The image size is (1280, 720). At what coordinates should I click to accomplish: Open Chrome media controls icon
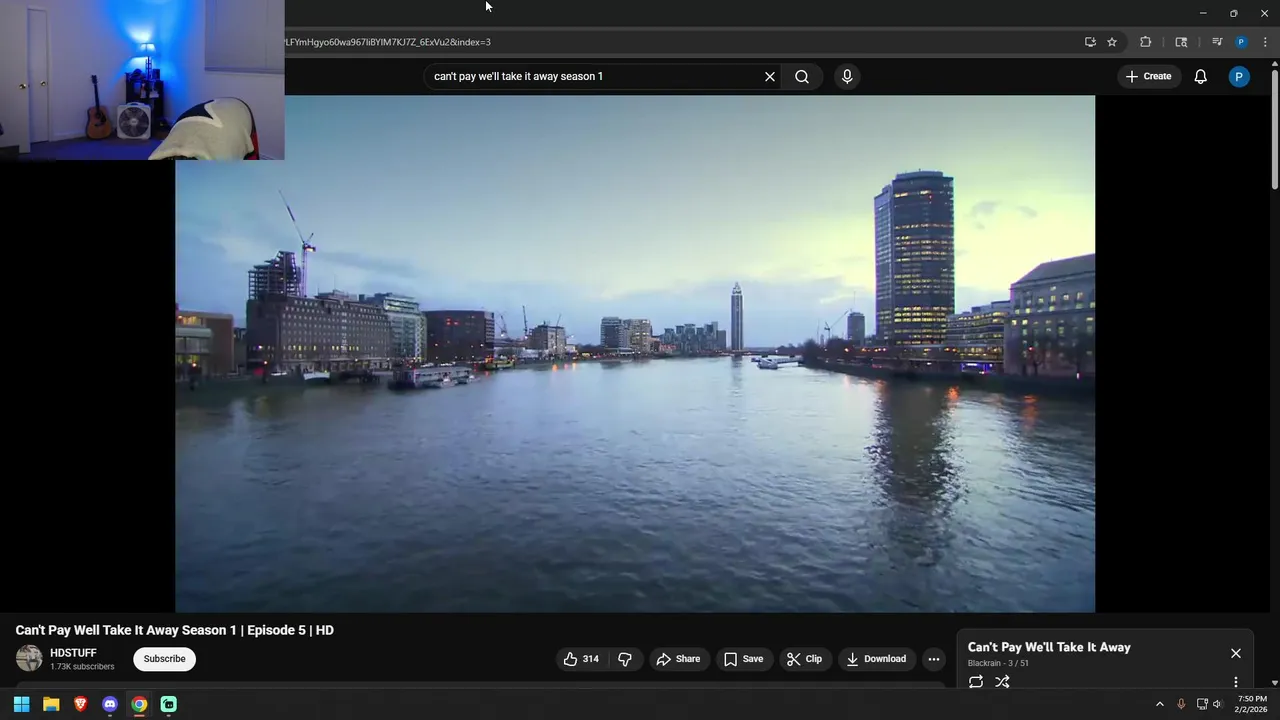[x=1217, y=42]
